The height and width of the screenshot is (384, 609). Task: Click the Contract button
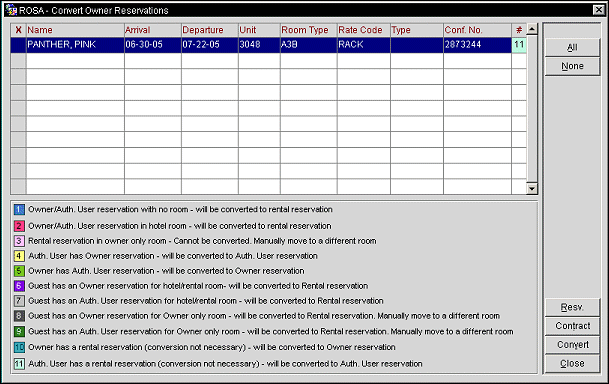[x=572, y=326]
